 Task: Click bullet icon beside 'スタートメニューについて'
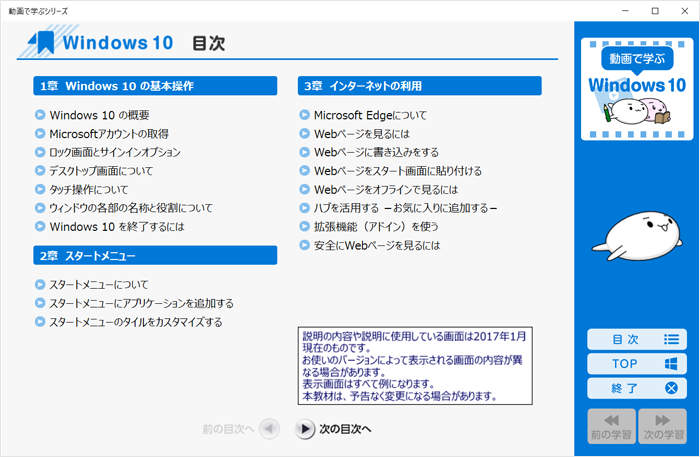click(40, 285)
